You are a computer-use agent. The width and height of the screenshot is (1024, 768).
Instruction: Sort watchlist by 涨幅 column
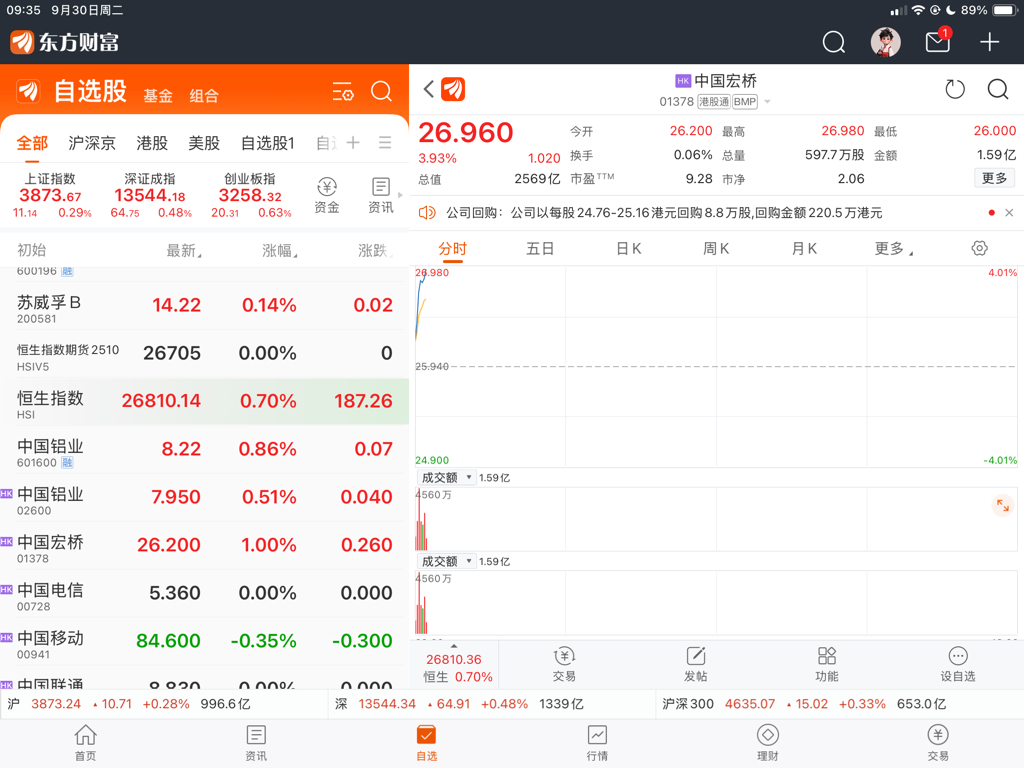coord(280,251)
